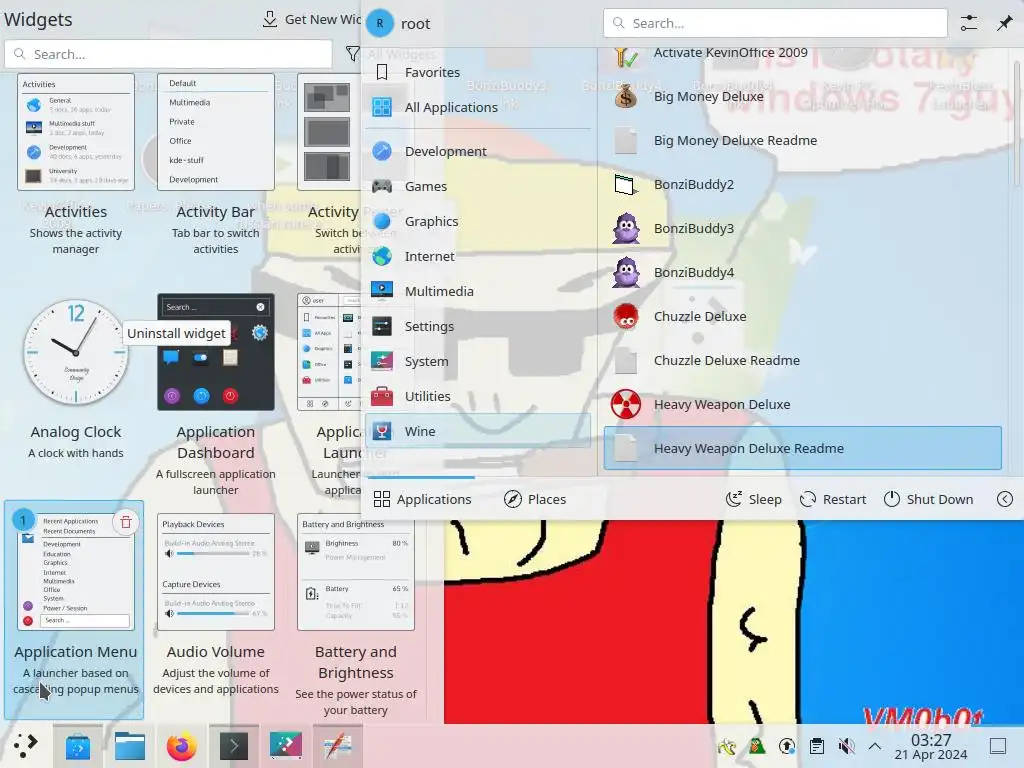Open Chuzzle Deluxe Readme file
Screen dimensions: 1024x768
click(x=802, y=360)
